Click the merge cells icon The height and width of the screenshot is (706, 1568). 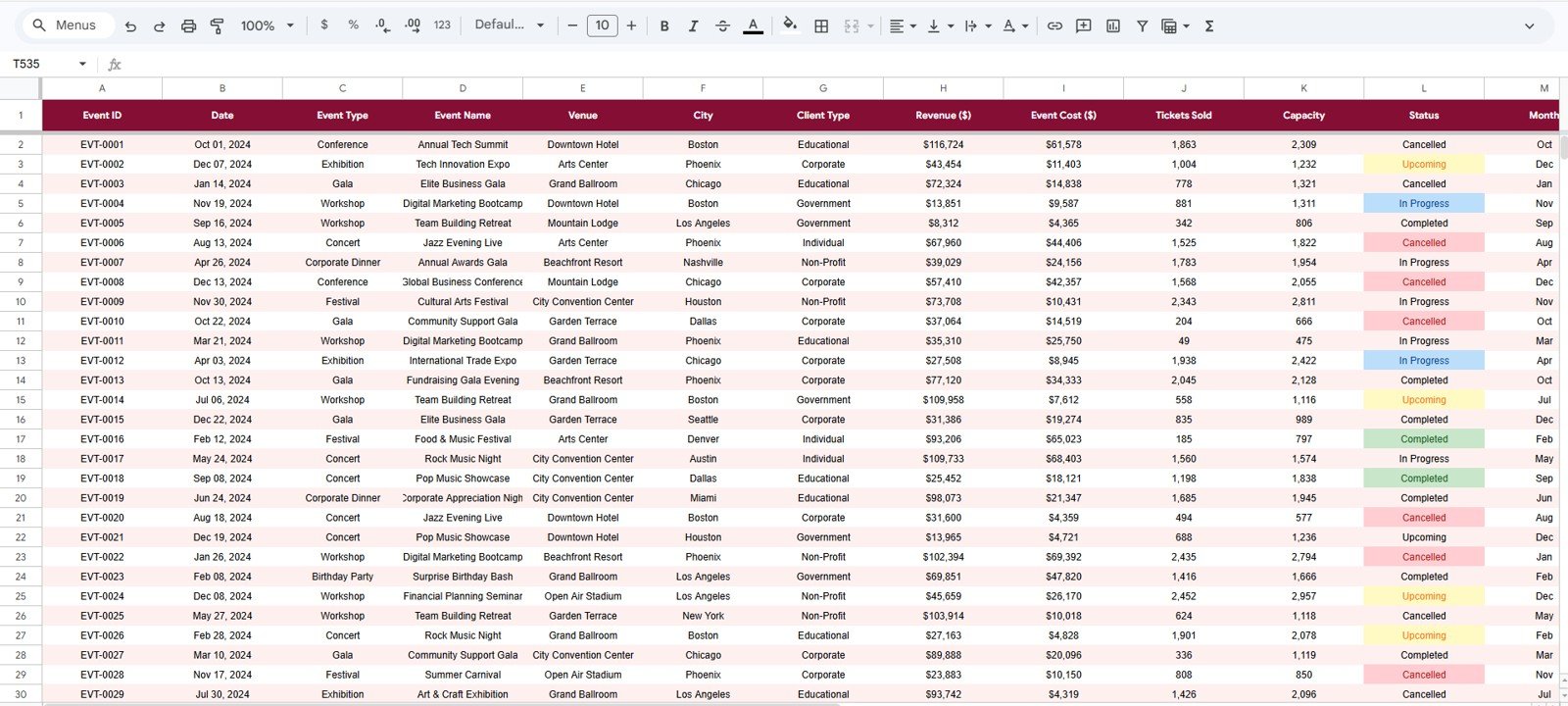pyautogui.click(x=851, y=26)
